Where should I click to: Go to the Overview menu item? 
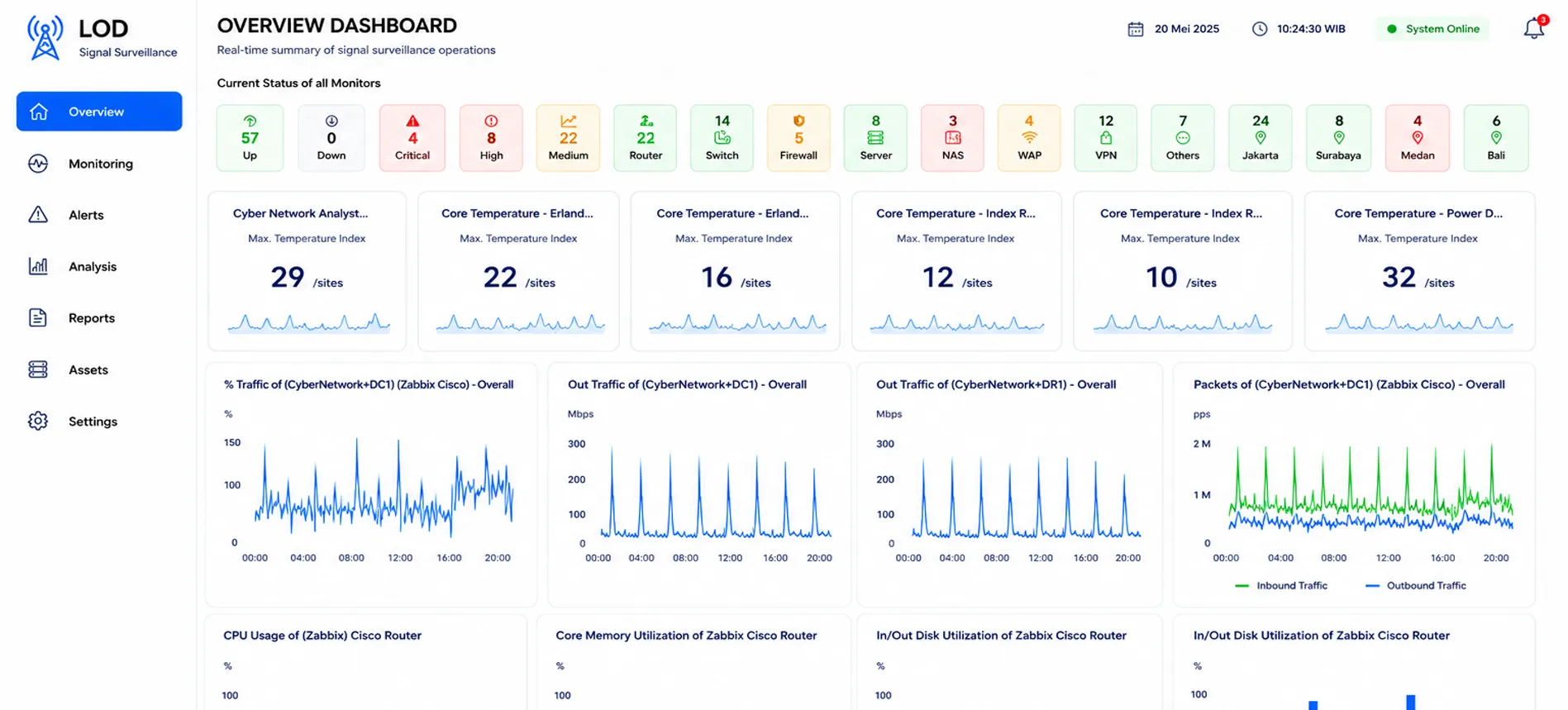(x=99, y=112)
